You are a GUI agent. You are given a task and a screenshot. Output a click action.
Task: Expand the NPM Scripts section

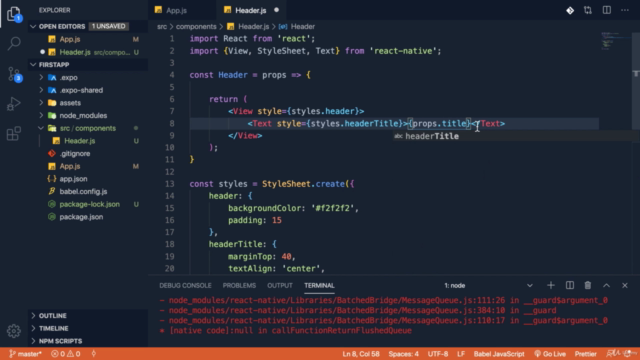pos(88,341)
